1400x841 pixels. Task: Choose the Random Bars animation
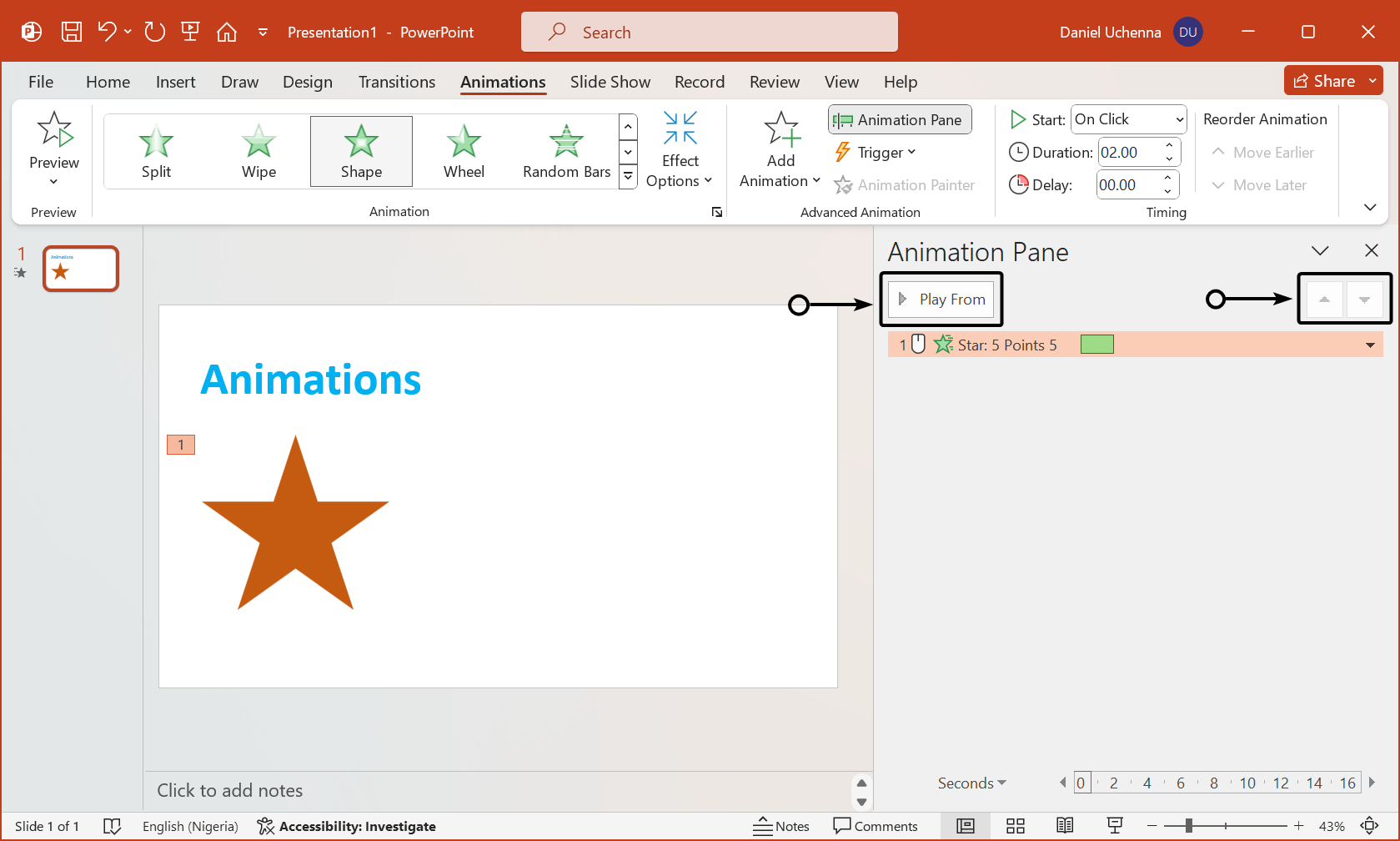coord(566,151)
